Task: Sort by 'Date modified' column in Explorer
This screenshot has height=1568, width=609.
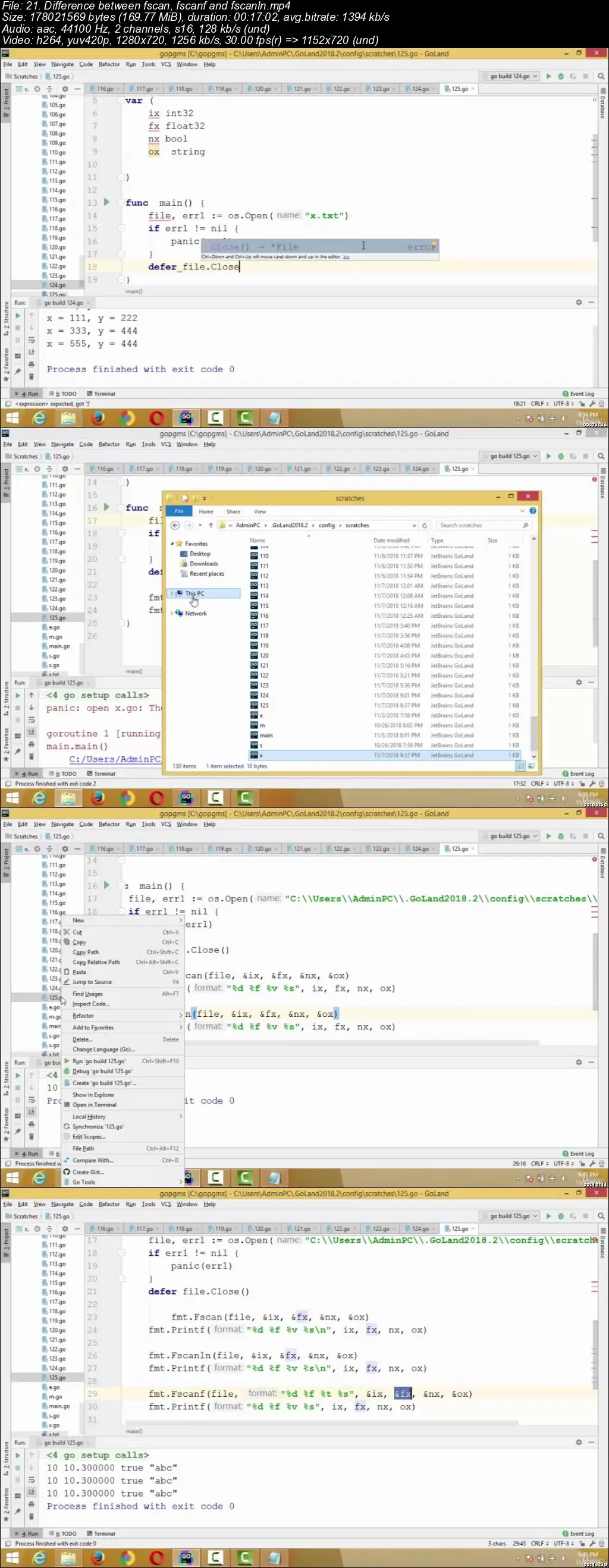Action: [391, 541]
